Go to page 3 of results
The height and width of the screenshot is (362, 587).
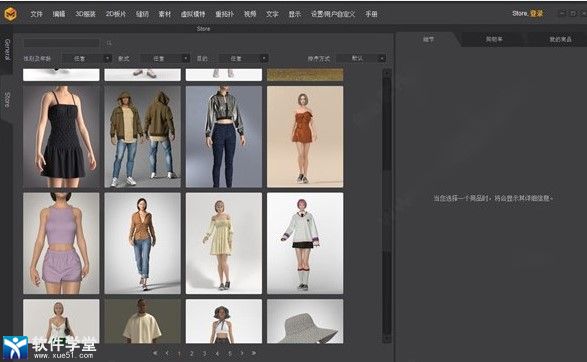(204, 353)
